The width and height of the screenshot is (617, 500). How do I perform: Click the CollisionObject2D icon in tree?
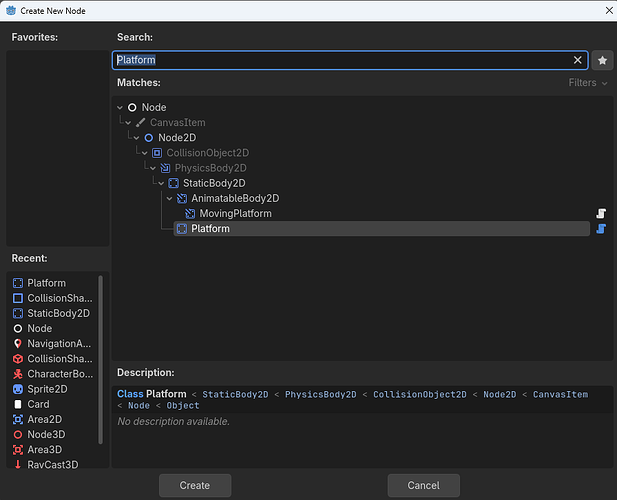point(157,153)
